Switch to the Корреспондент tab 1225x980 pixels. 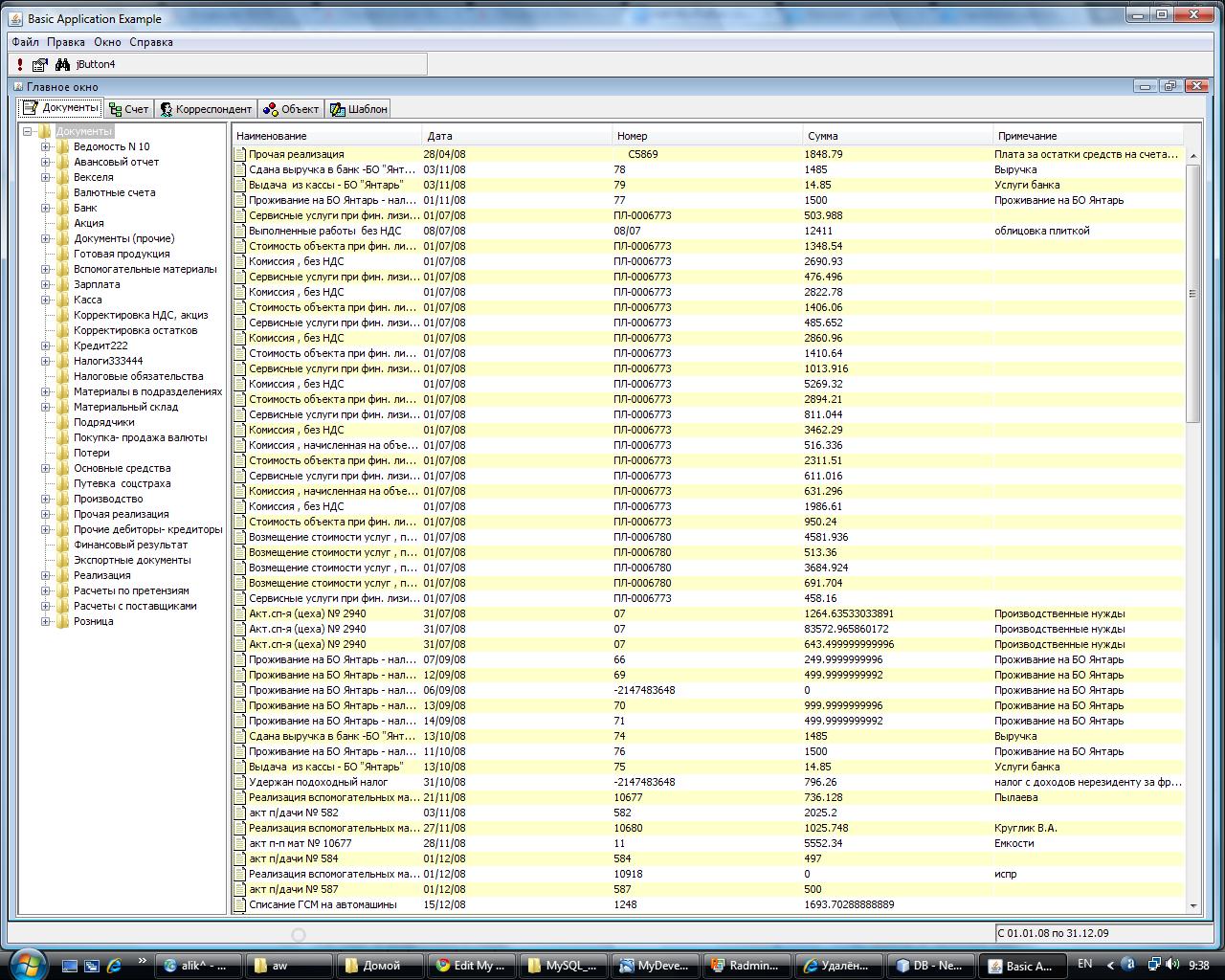coord(205,109)
